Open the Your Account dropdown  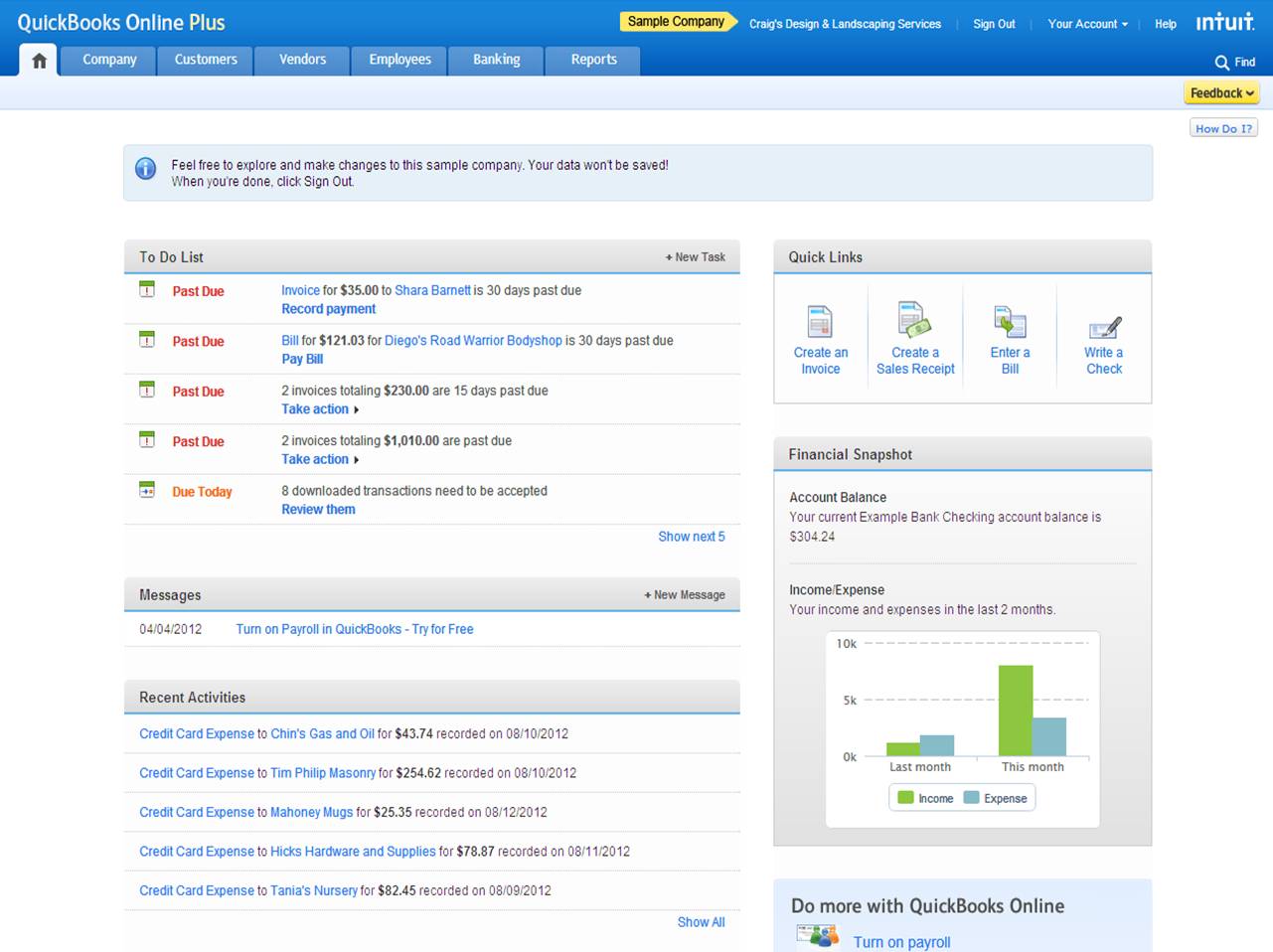click(1088, 24)
